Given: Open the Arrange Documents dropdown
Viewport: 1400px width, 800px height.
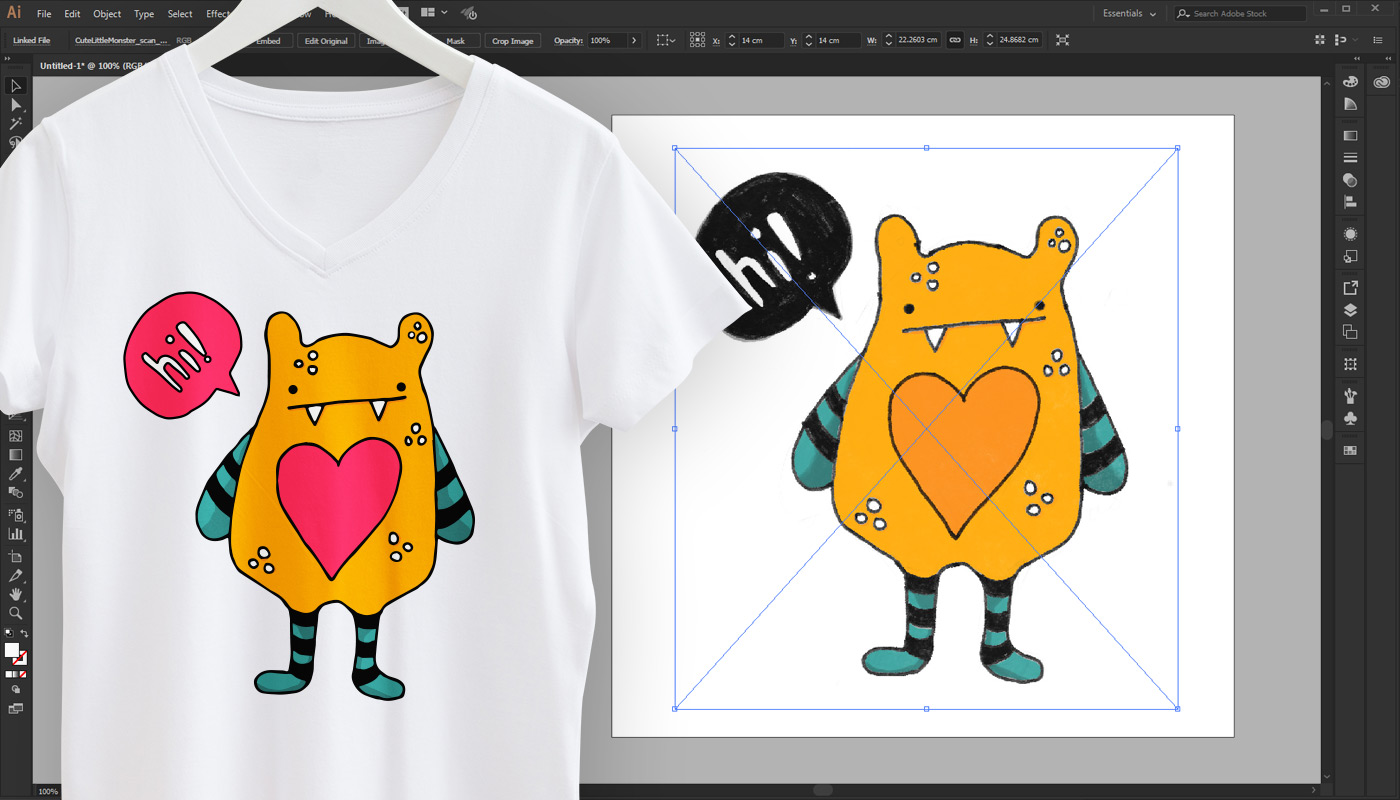Looking at the screenshot, I should 434,13.
